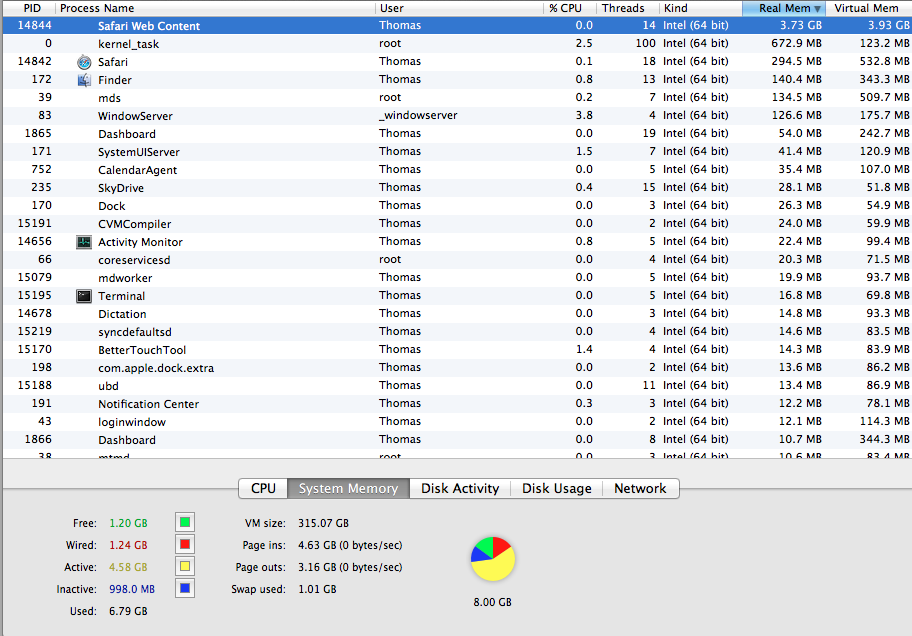Select the loginwindow process
The image size is (912, 636).
[x=131, y=422]
